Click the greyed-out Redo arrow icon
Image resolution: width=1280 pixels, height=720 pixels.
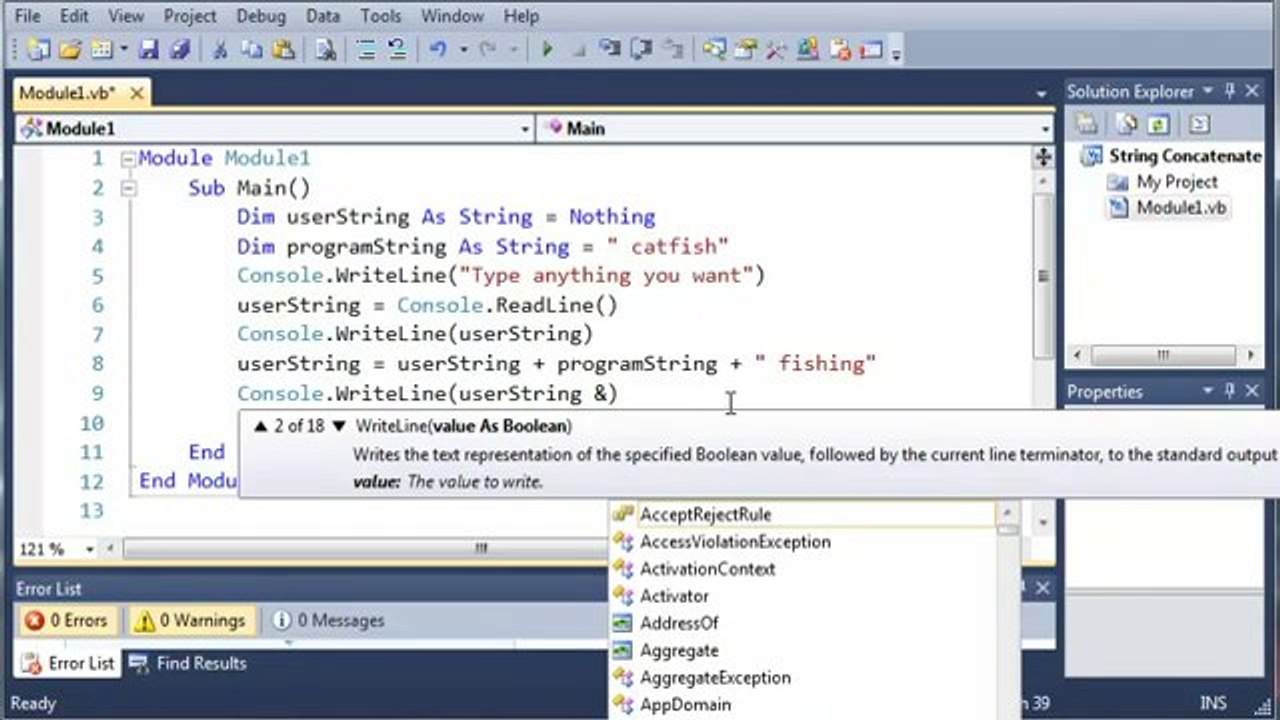(488, 49)
